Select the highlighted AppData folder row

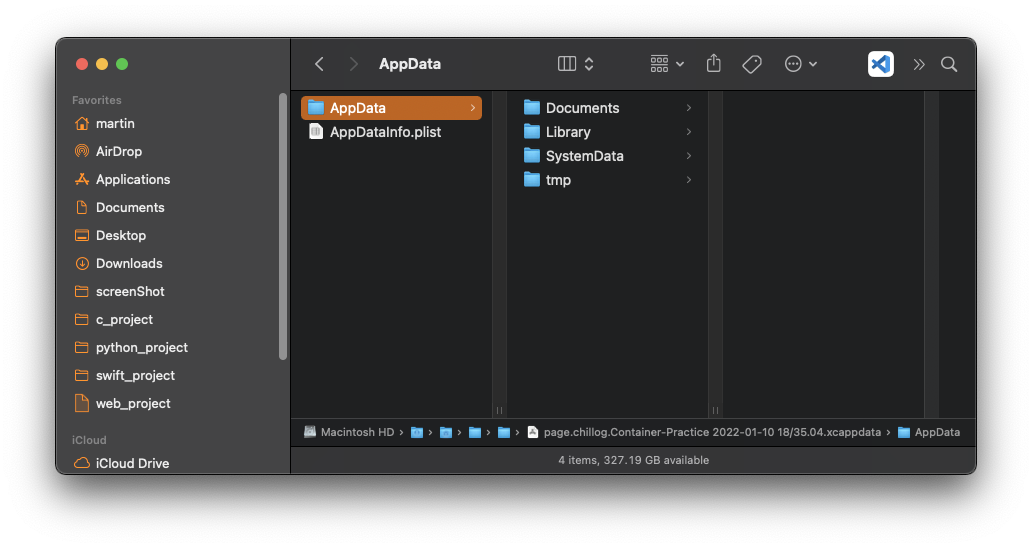391,108
